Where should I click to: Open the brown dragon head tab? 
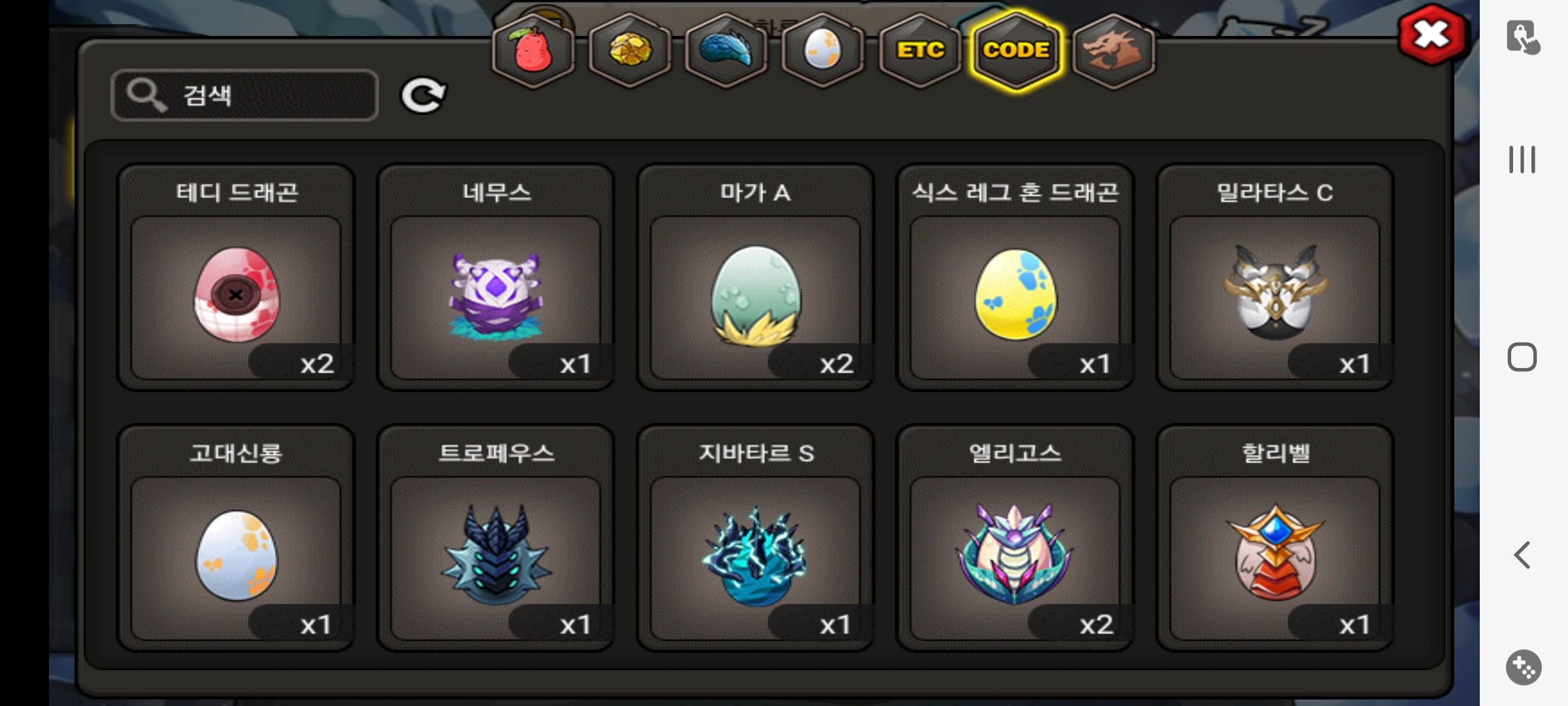coord(1114,50)
